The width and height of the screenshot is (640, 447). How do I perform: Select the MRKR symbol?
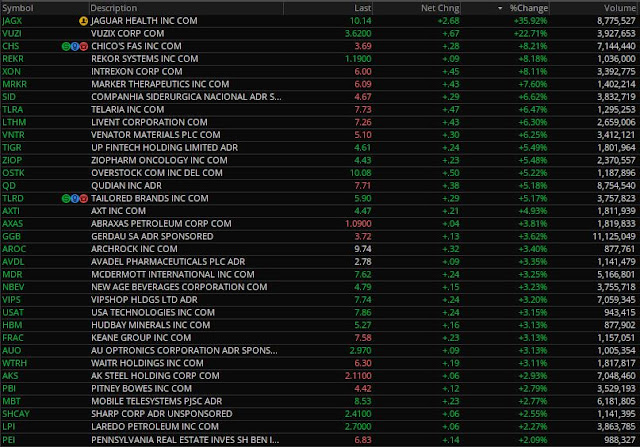(14, 84)
